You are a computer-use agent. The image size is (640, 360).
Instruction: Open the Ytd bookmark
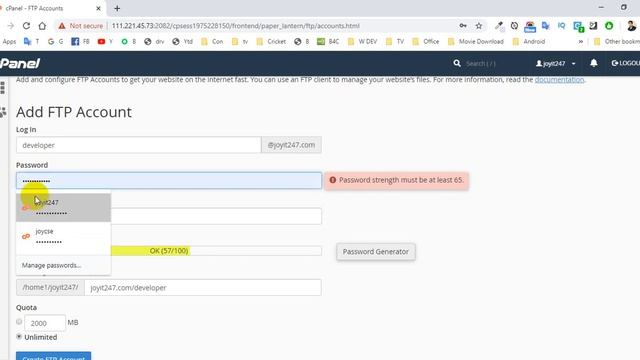(x=182, y=41)
